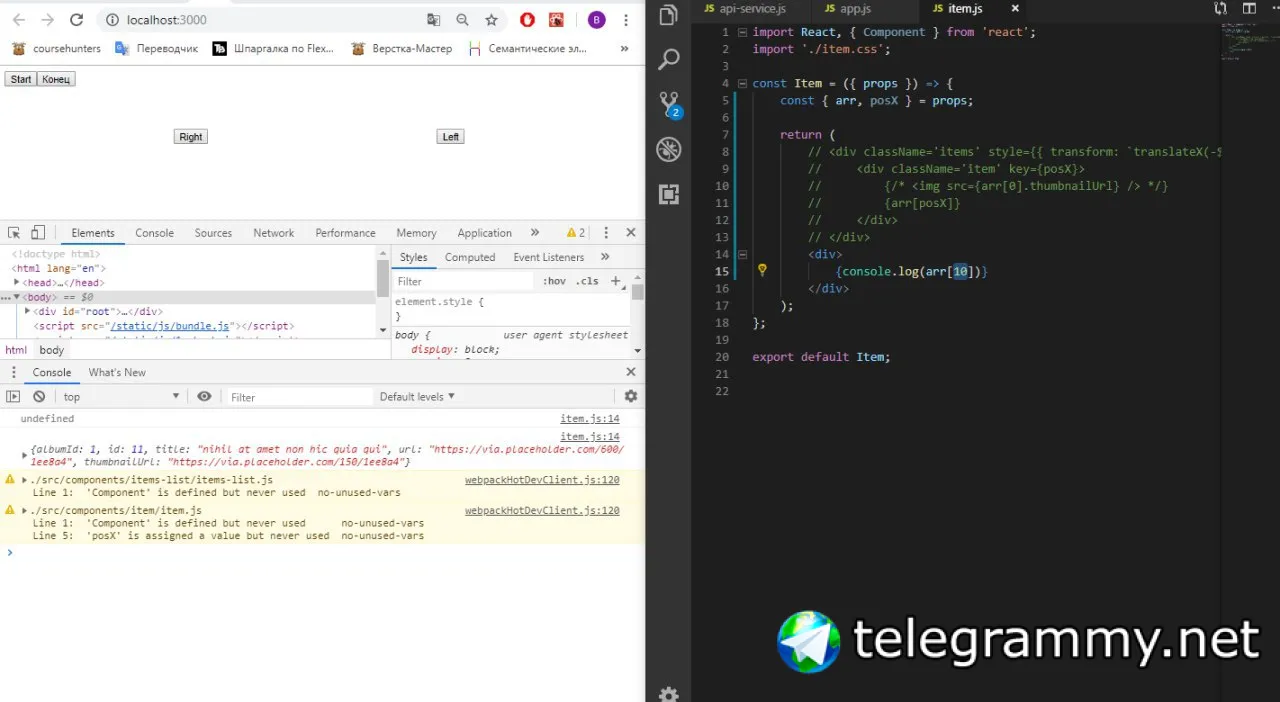Screen dimensions: 1280x702
Task: Go forward in Chrome
Action: coord(47,20)
